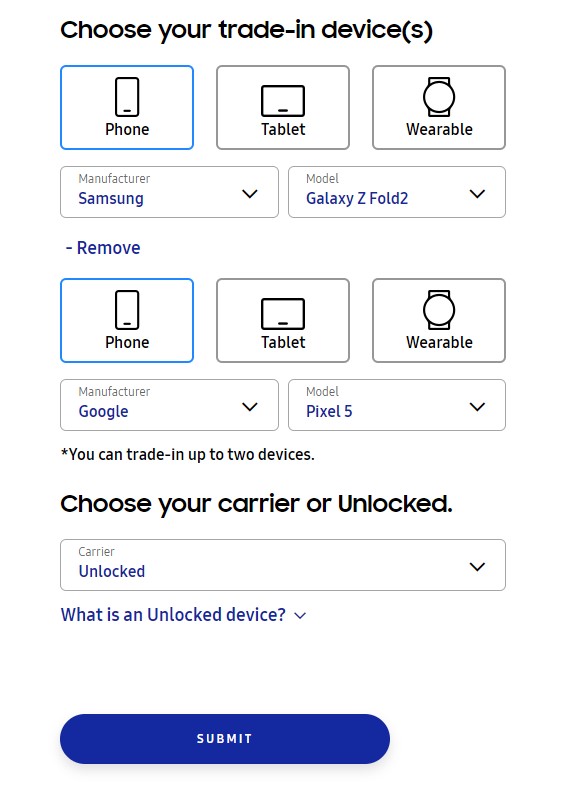Choose second device Tablet option label

tap(283, 342)
